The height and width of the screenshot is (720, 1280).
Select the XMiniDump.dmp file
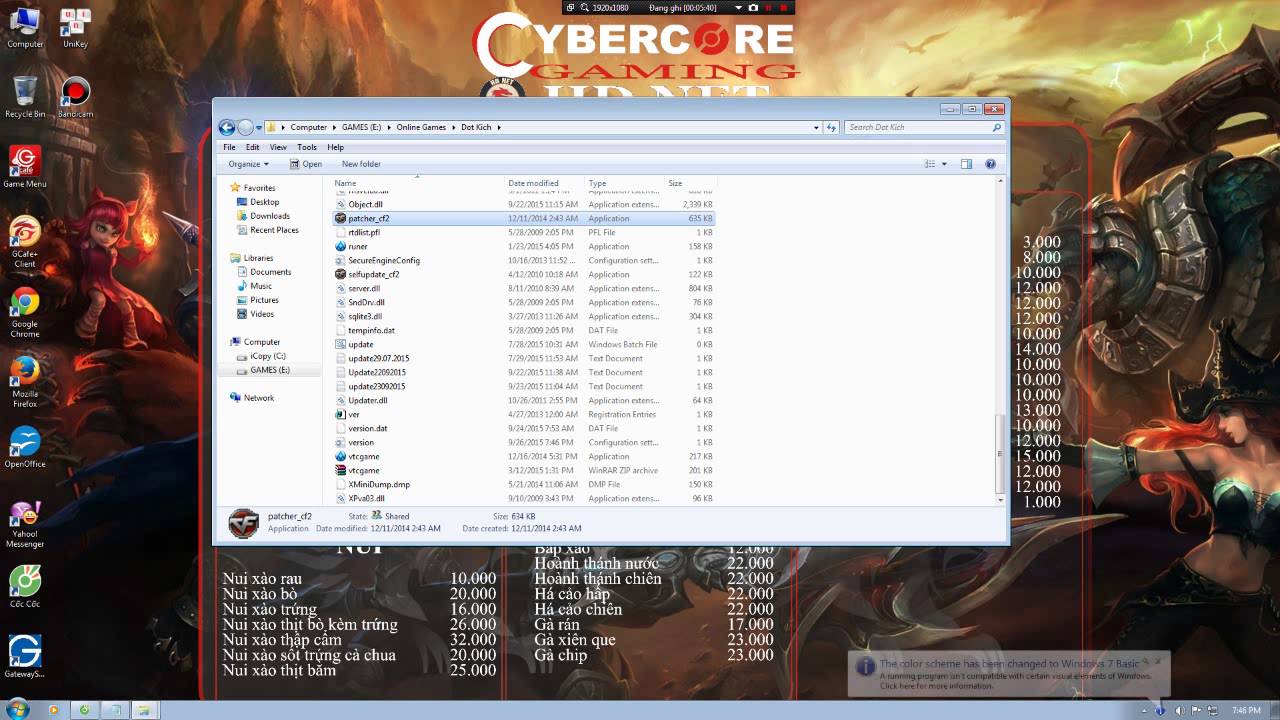click(x=524, y=484)
